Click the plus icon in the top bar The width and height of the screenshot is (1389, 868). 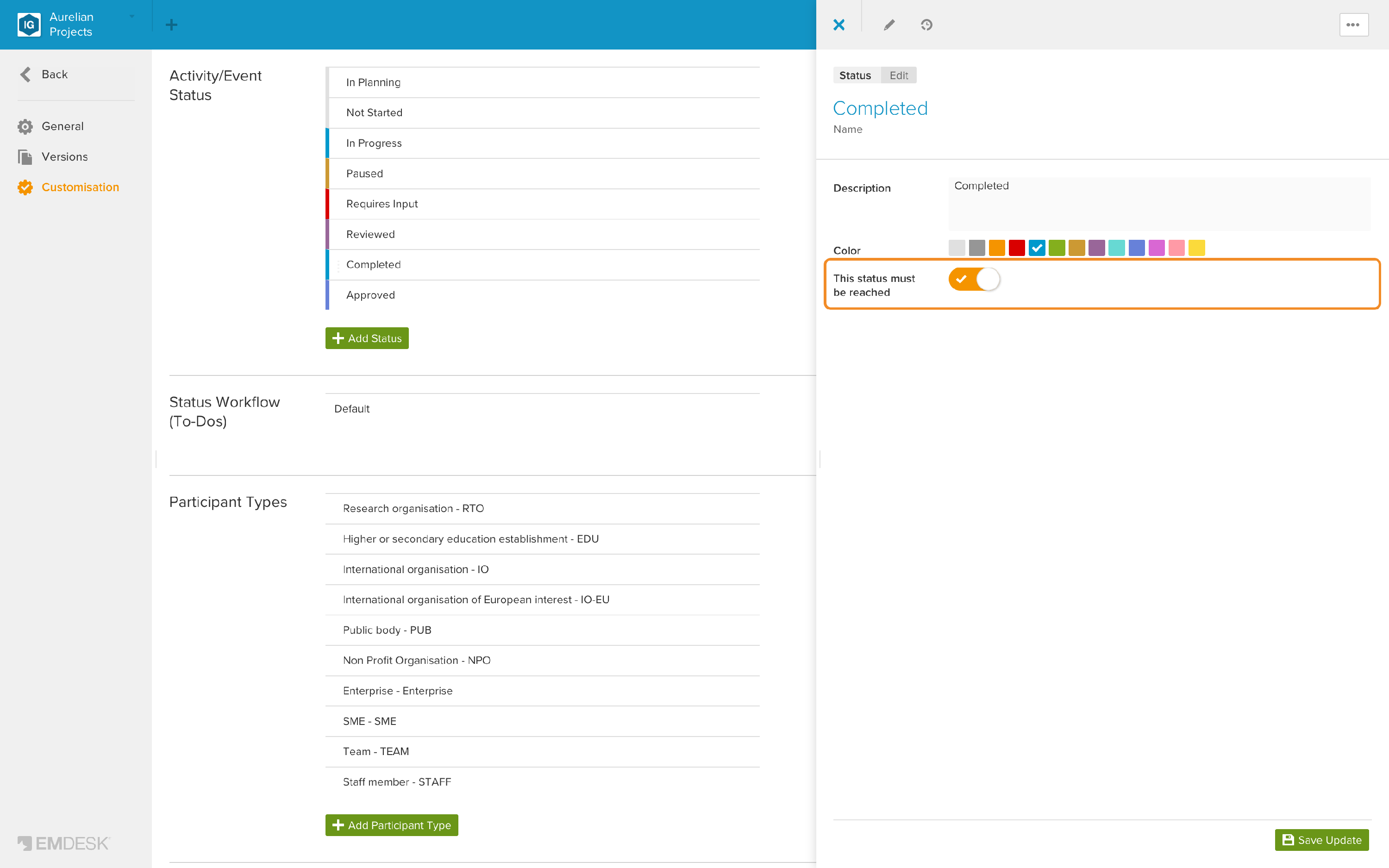click(x=171, y=25)
